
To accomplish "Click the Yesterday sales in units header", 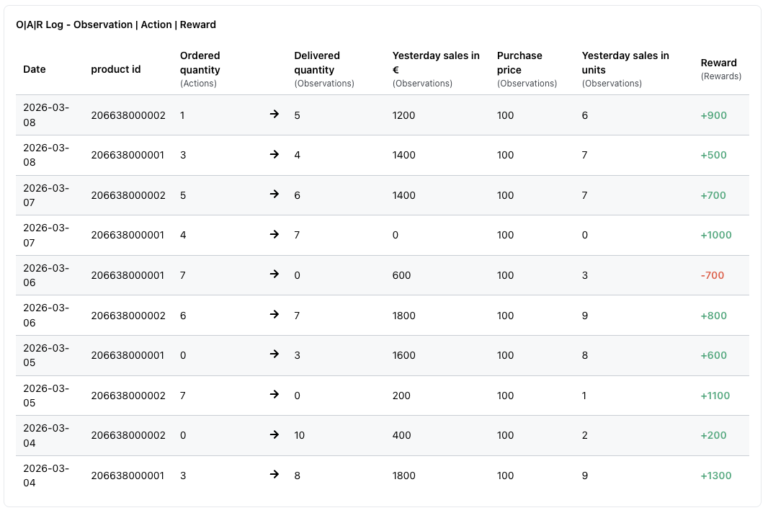I will coord(625,63).
